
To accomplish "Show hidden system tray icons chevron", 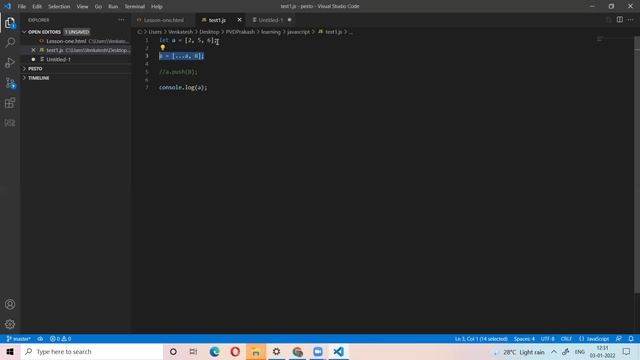I will coord(554,352).
